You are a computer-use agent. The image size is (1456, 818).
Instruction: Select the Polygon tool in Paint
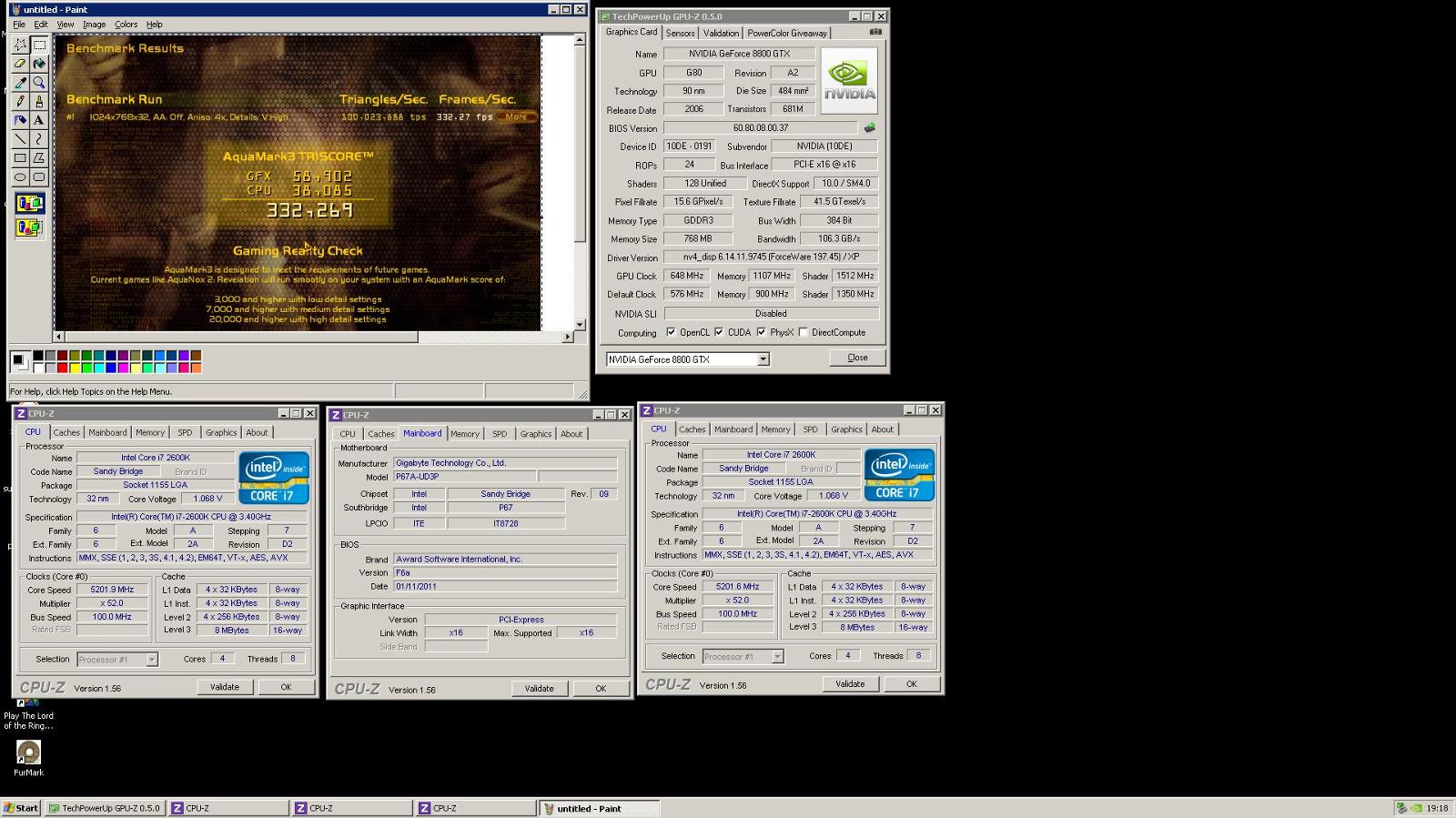[39, 158]
